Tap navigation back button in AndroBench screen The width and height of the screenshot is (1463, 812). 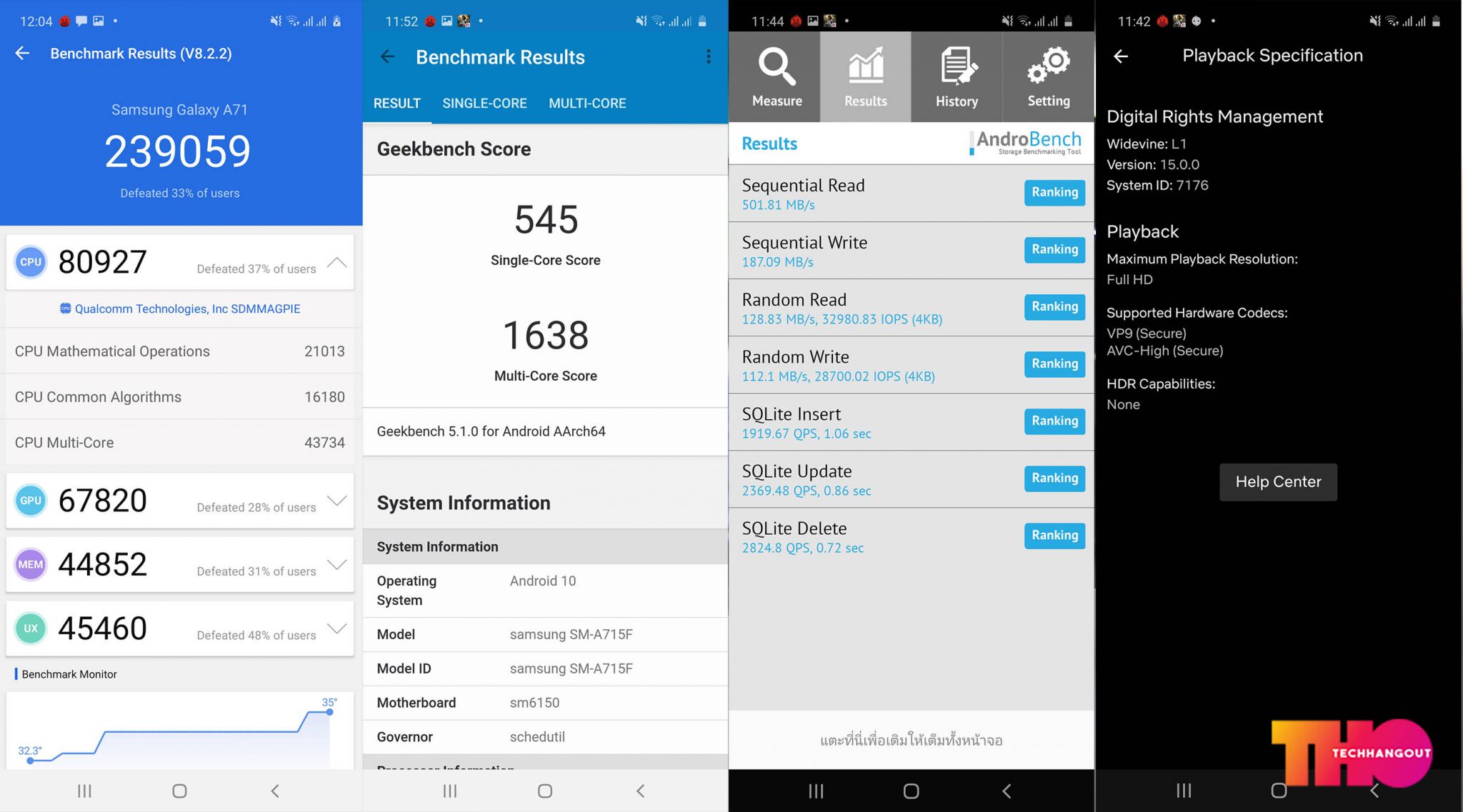click(1007, 791)
